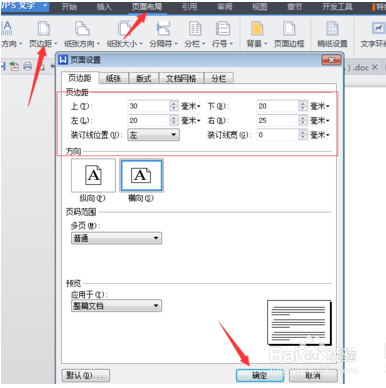The height and width of the screenshot is (388, 386).
Task: Open the 页面布局 ribbon tab
Action: 147,7
